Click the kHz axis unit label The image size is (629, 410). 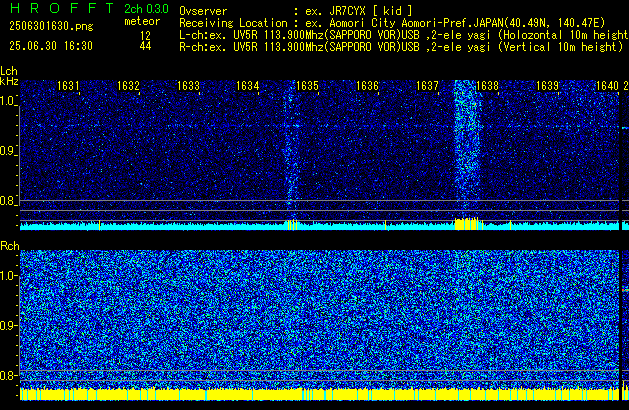(x=9, y=81)
